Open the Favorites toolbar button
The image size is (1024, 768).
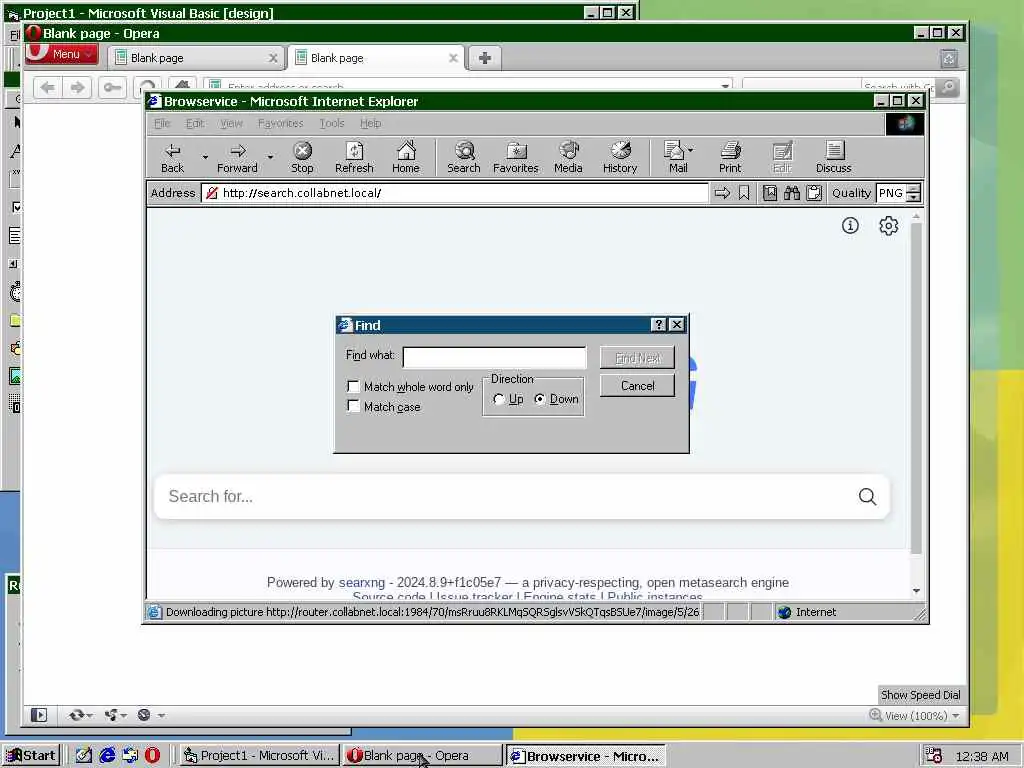pos(515,158)
